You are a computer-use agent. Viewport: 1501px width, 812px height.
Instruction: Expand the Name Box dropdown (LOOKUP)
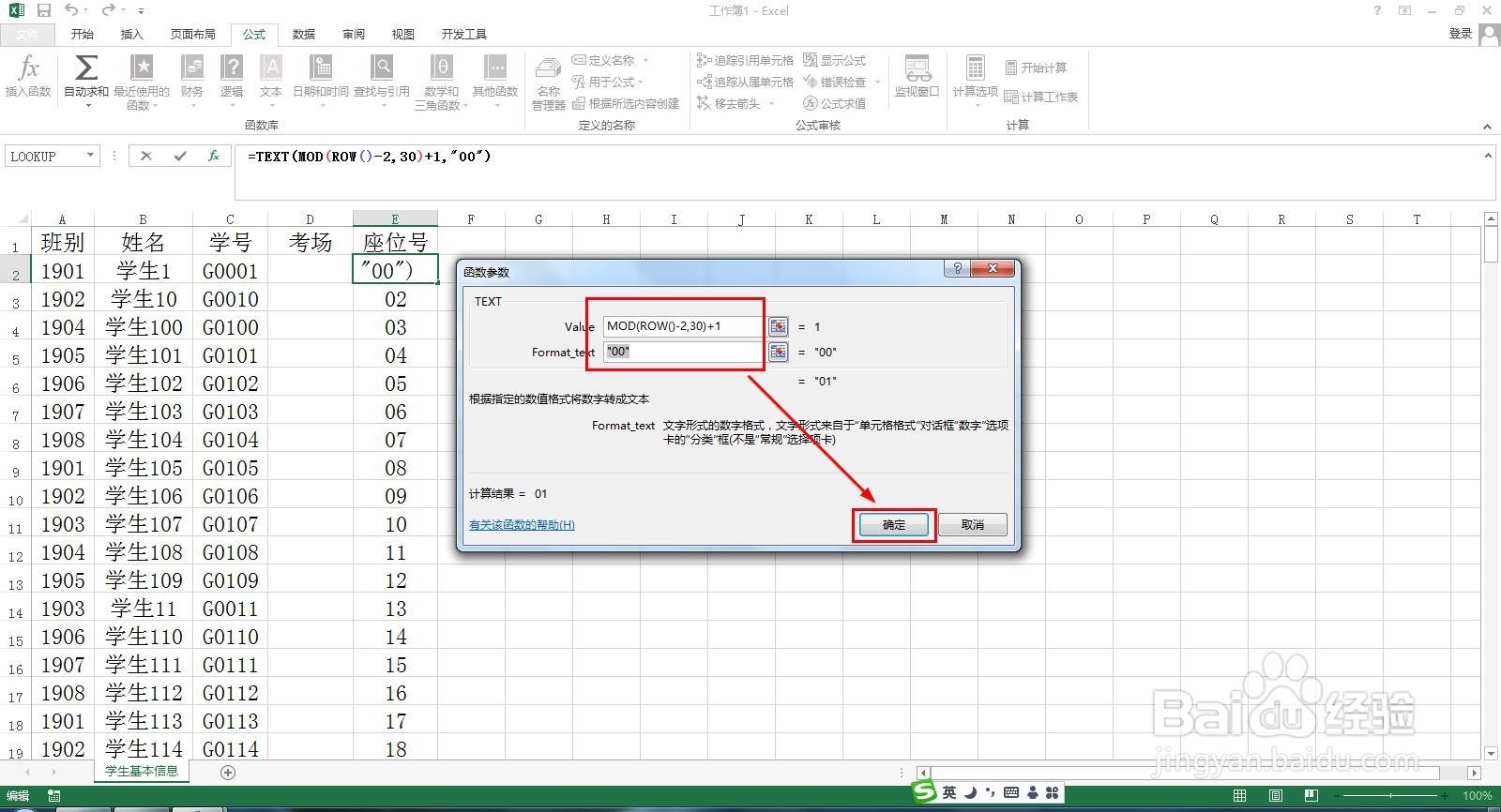pos(90,156)
